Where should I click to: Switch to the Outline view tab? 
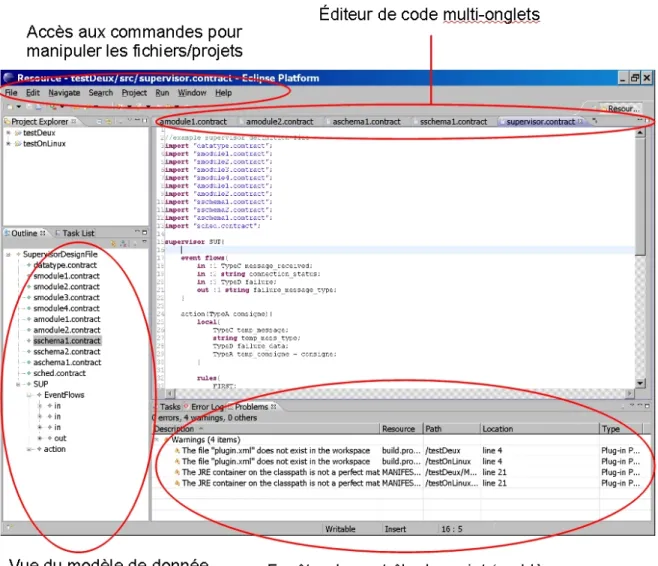tap(24, 233)
